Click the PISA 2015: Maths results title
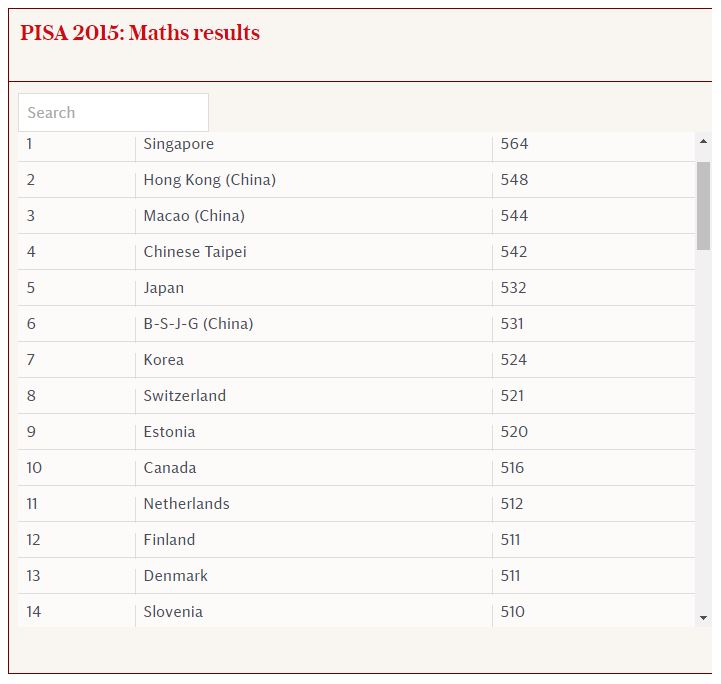This screenshot has height=684, width=721. [x=140, y=33]
